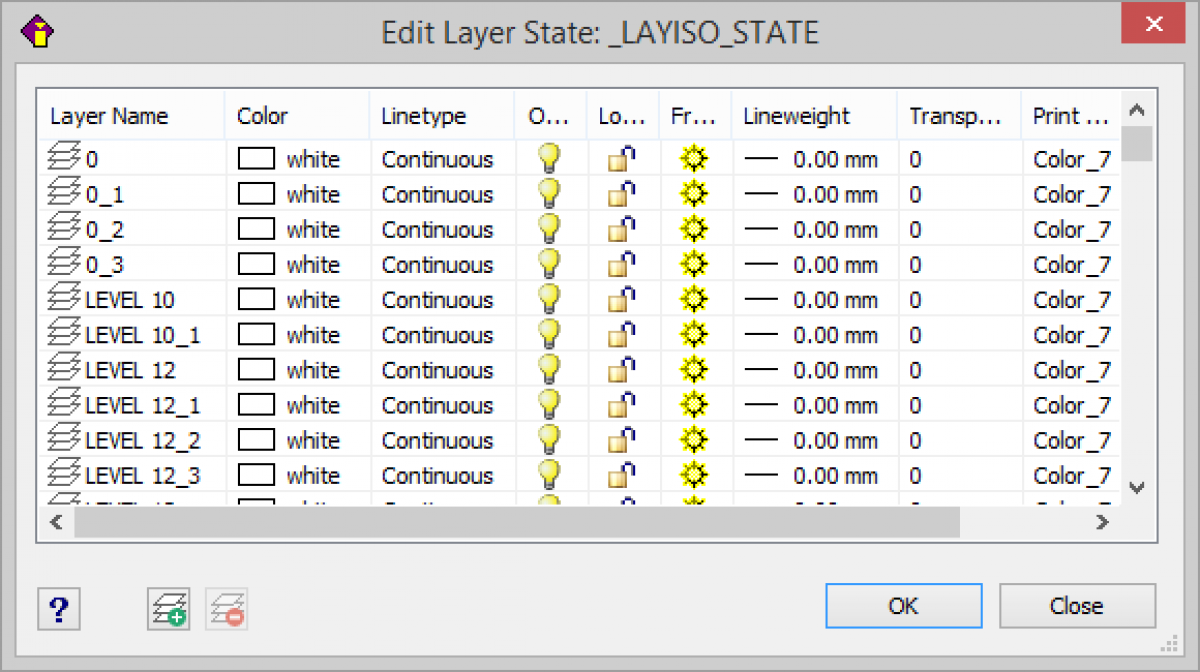This screenshot has width=1200, height=672.
Task: Click the lightbulb icon for LEVEL 12_2
Action: coord(548,440)
